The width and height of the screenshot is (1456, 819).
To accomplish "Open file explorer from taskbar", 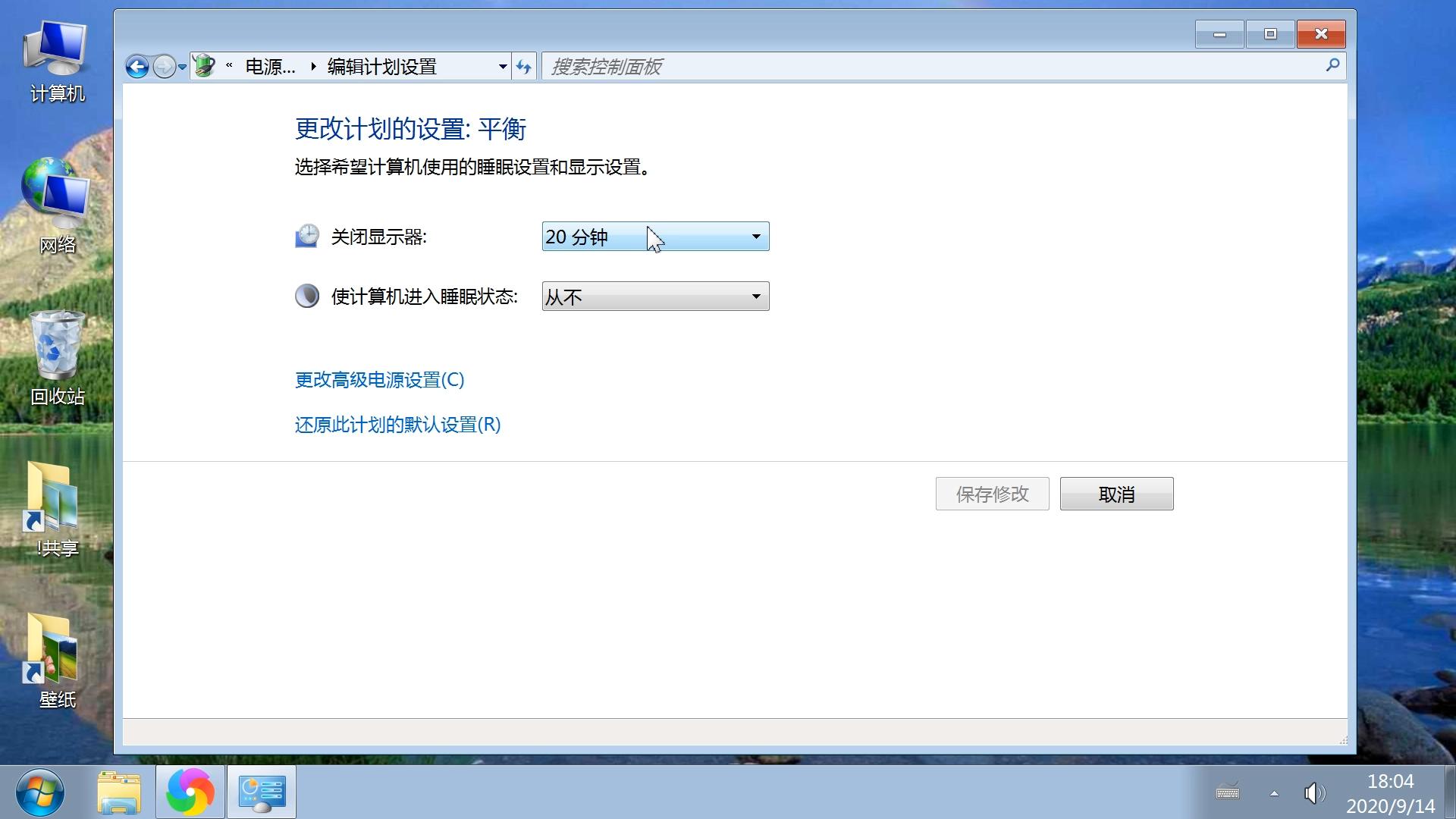I will (119, 792).
